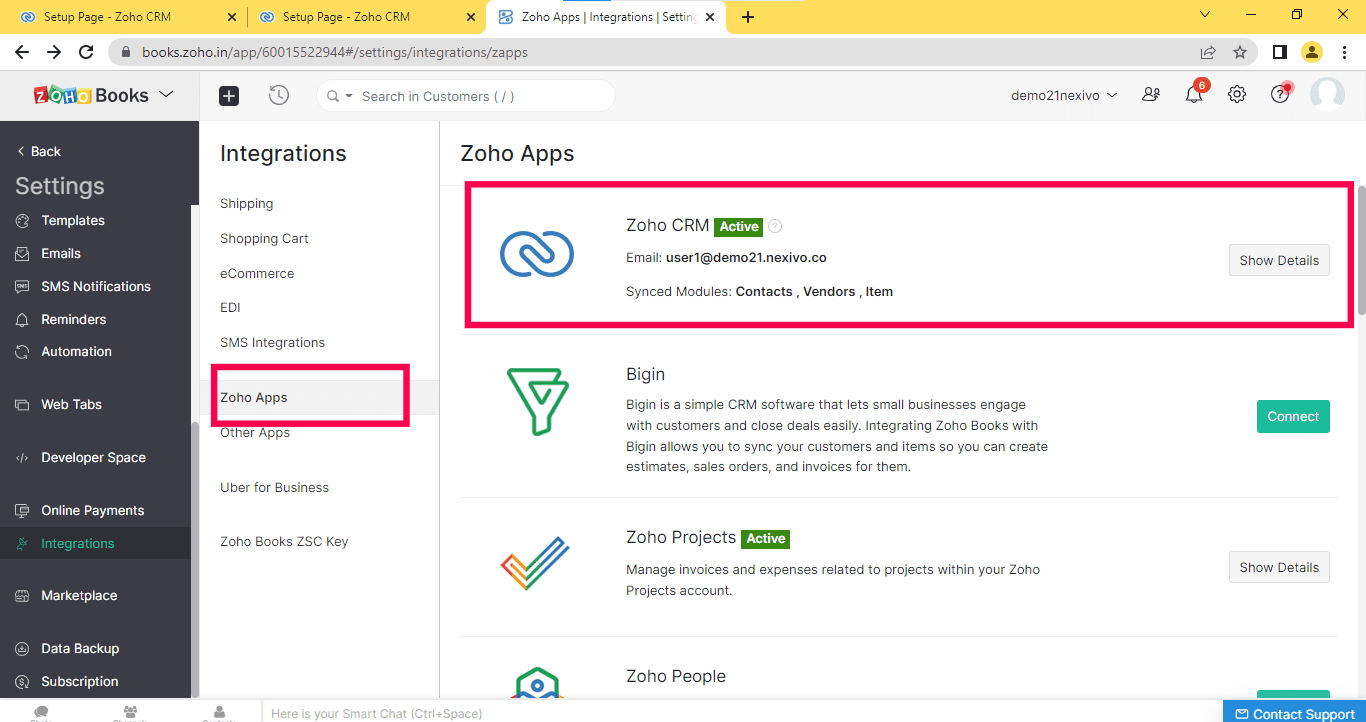Open eCommerce integrations

point(257,273)
